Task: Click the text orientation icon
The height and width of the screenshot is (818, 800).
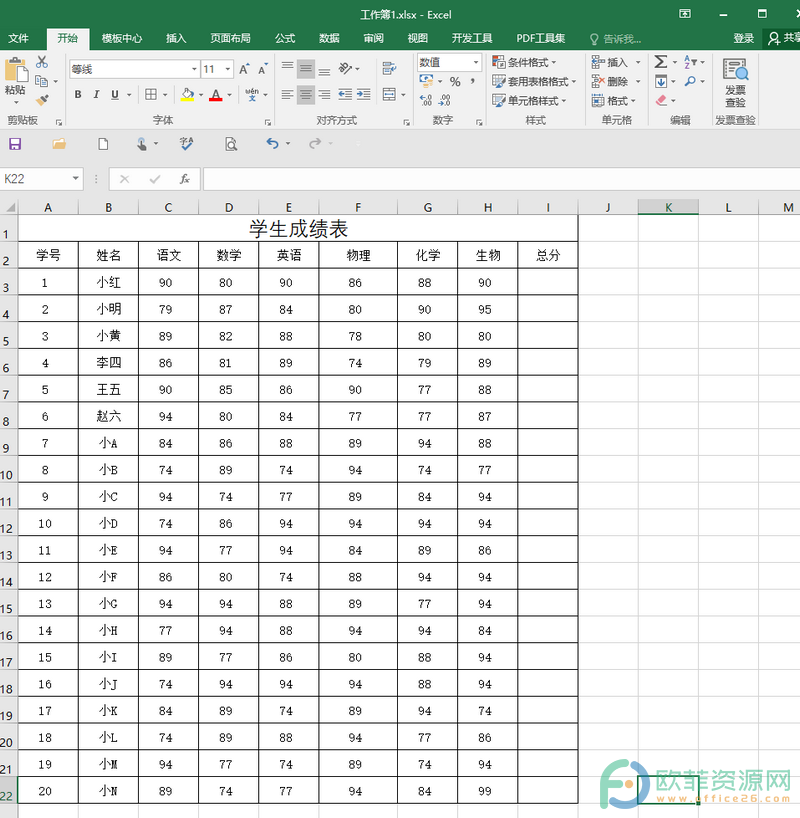Action: point(345,68)
